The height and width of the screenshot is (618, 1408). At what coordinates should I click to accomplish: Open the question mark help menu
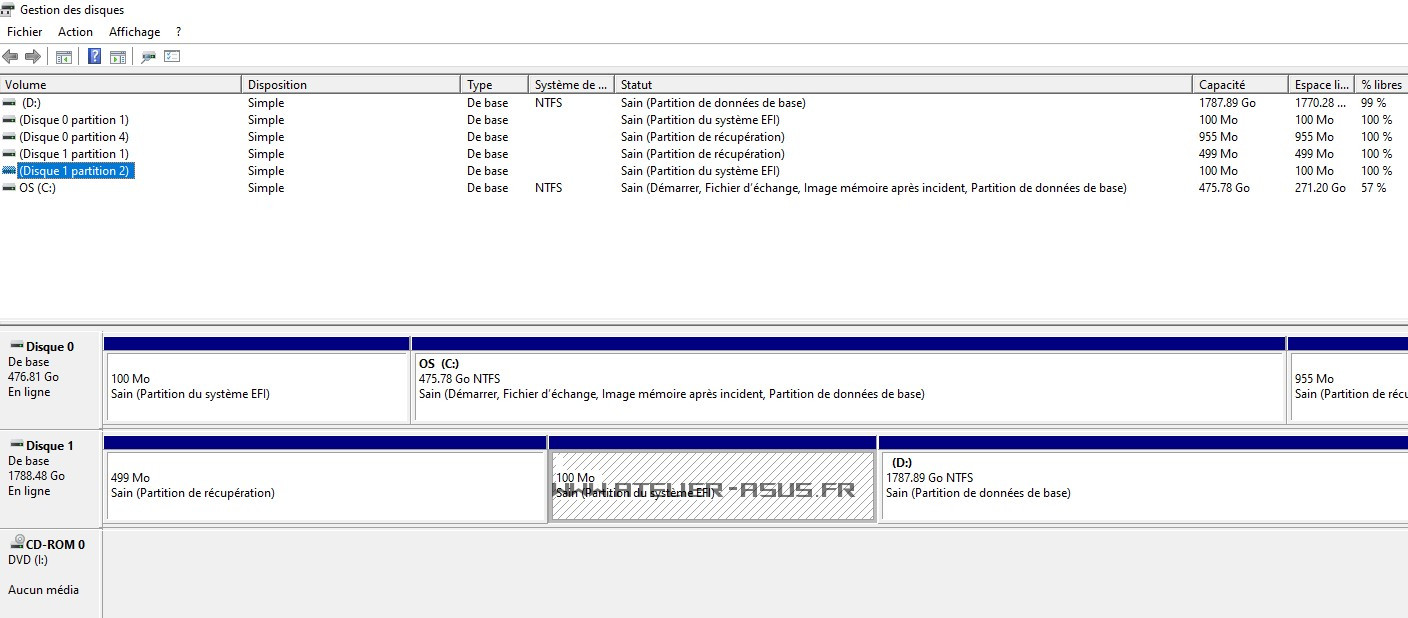pyautogui.click(x=178, y=32)
